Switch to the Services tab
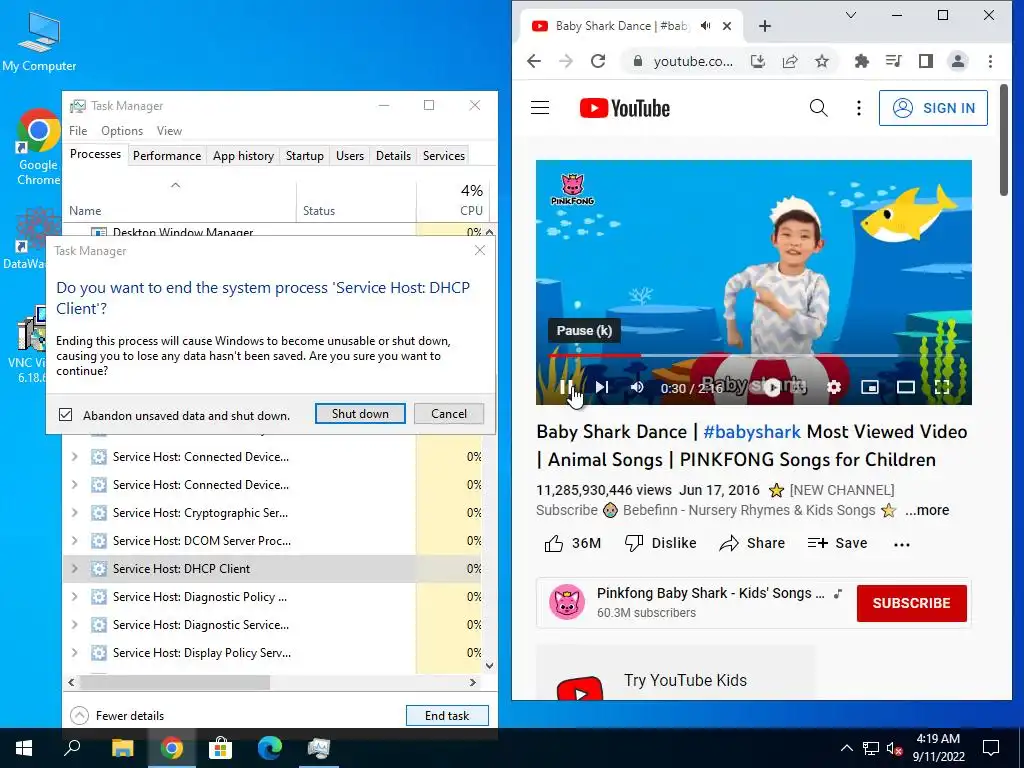 (x=443, y=155)
